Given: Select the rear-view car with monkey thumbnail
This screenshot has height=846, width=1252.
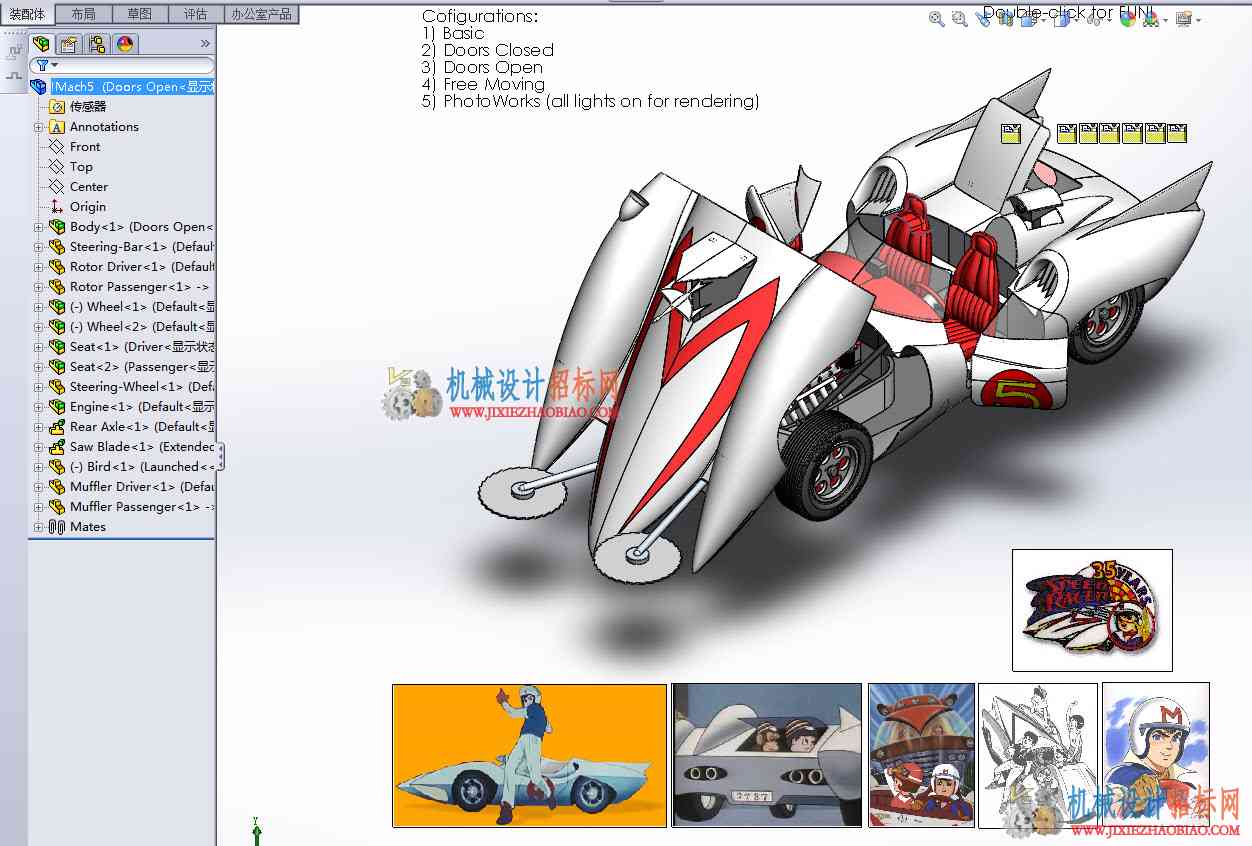Looking at the screenshot, I should [x=767, y=755].
